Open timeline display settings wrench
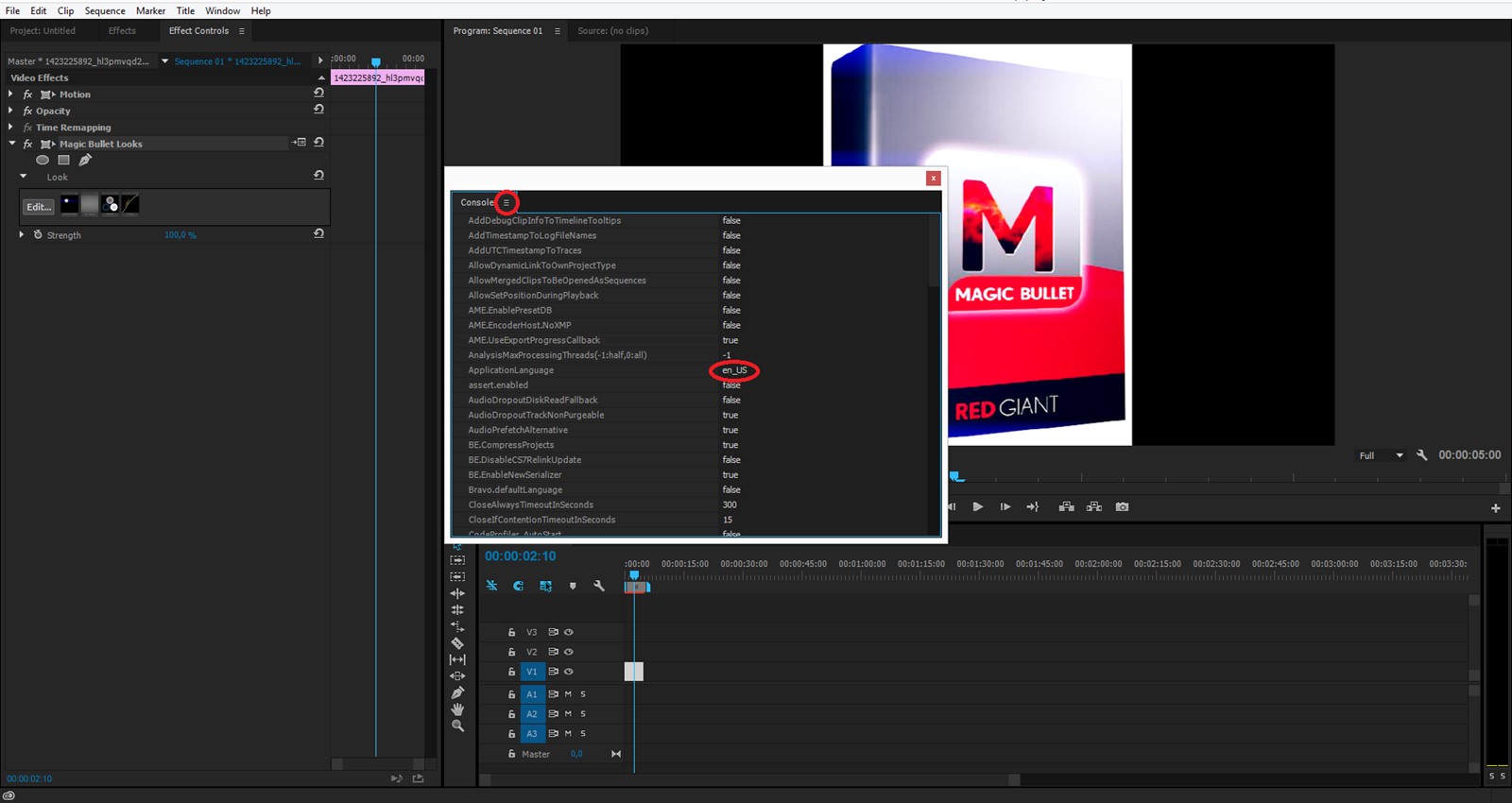The image size is (1512, 803). pos(598,586)
